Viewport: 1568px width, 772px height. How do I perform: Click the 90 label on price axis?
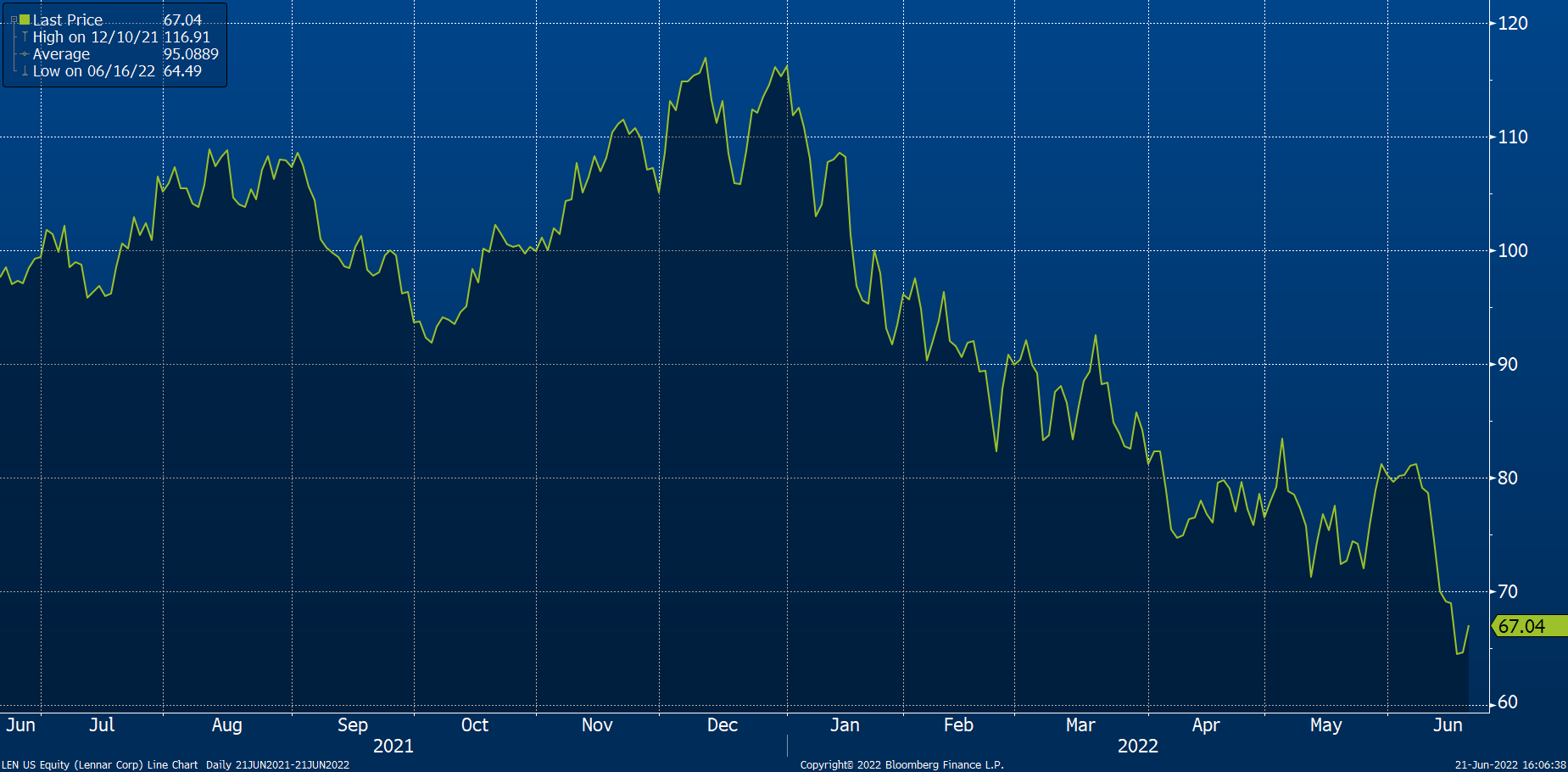point(1508,364)
